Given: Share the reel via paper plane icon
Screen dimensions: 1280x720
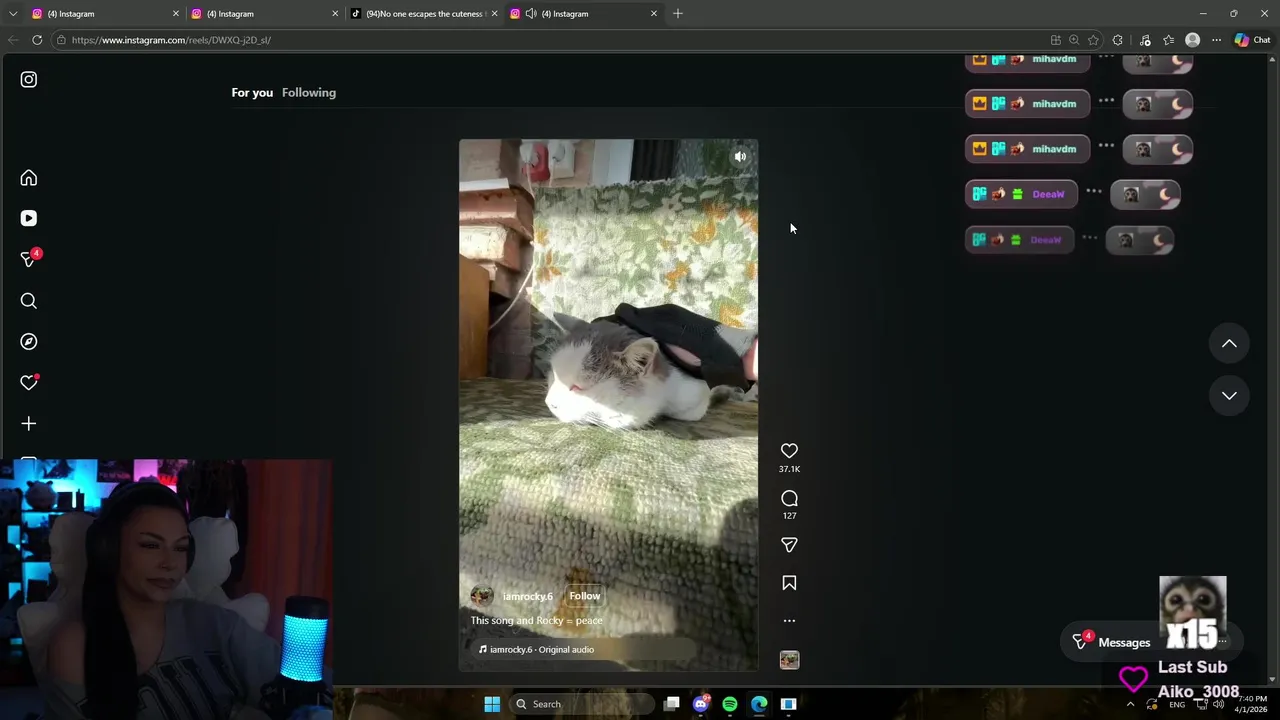Looking at the screenshot, I should pyautogui.click(x=789, y=545).
